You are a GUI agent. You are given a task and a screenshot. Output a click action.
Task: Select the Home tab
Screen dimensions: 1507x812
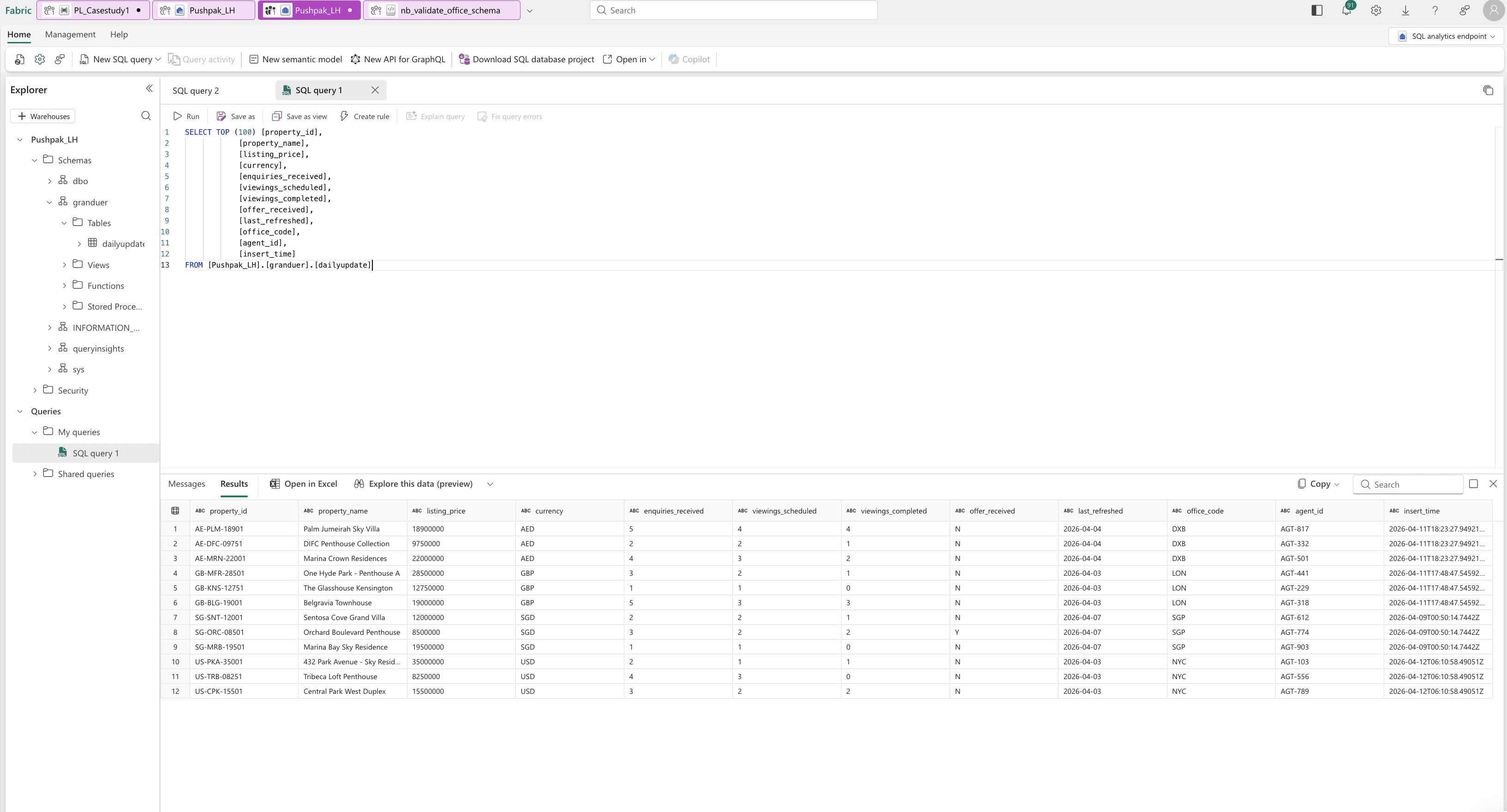click(x=19, y=35)
